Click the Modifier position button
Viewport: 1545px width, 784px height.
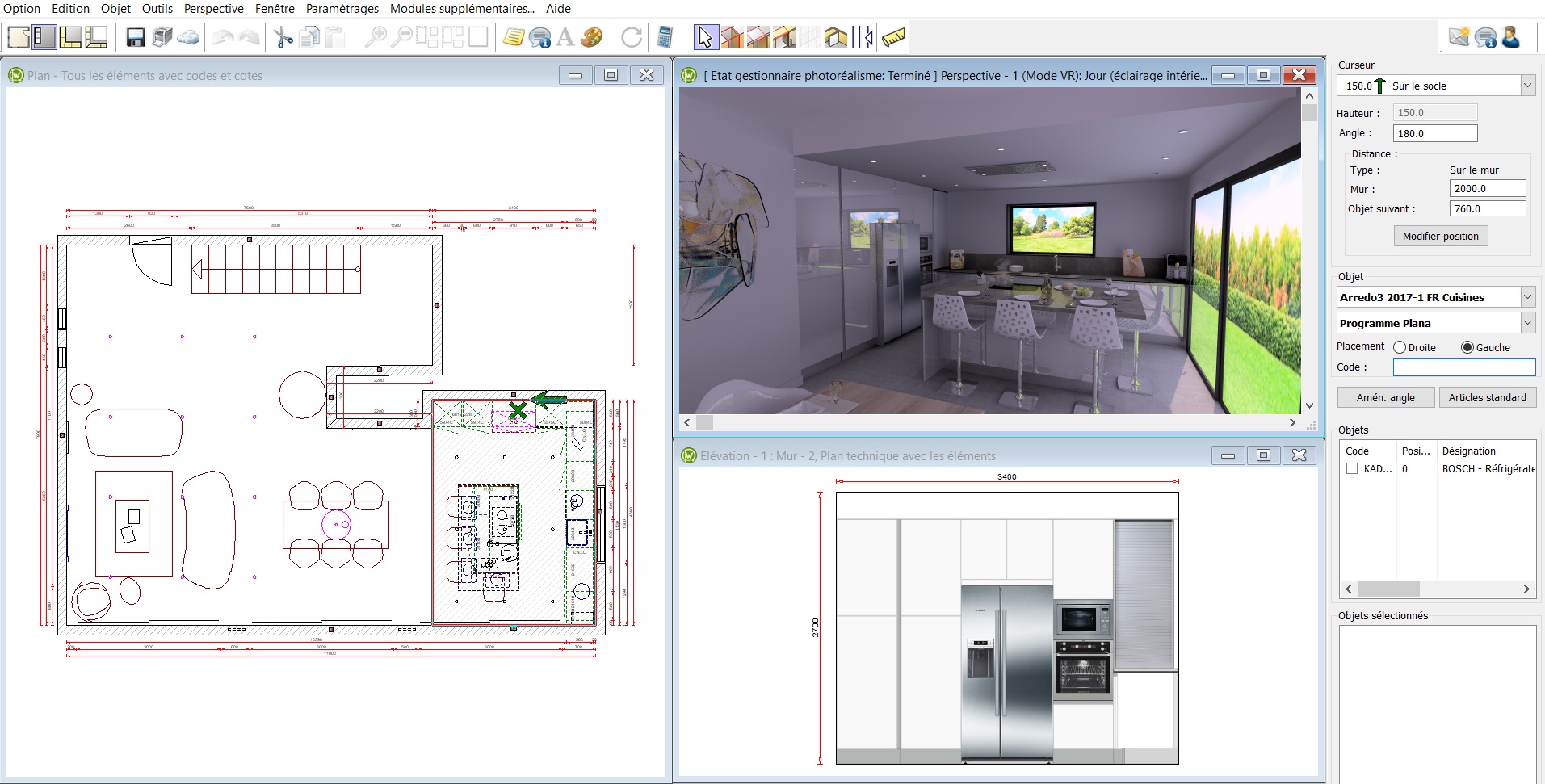tap(1440, 236)
